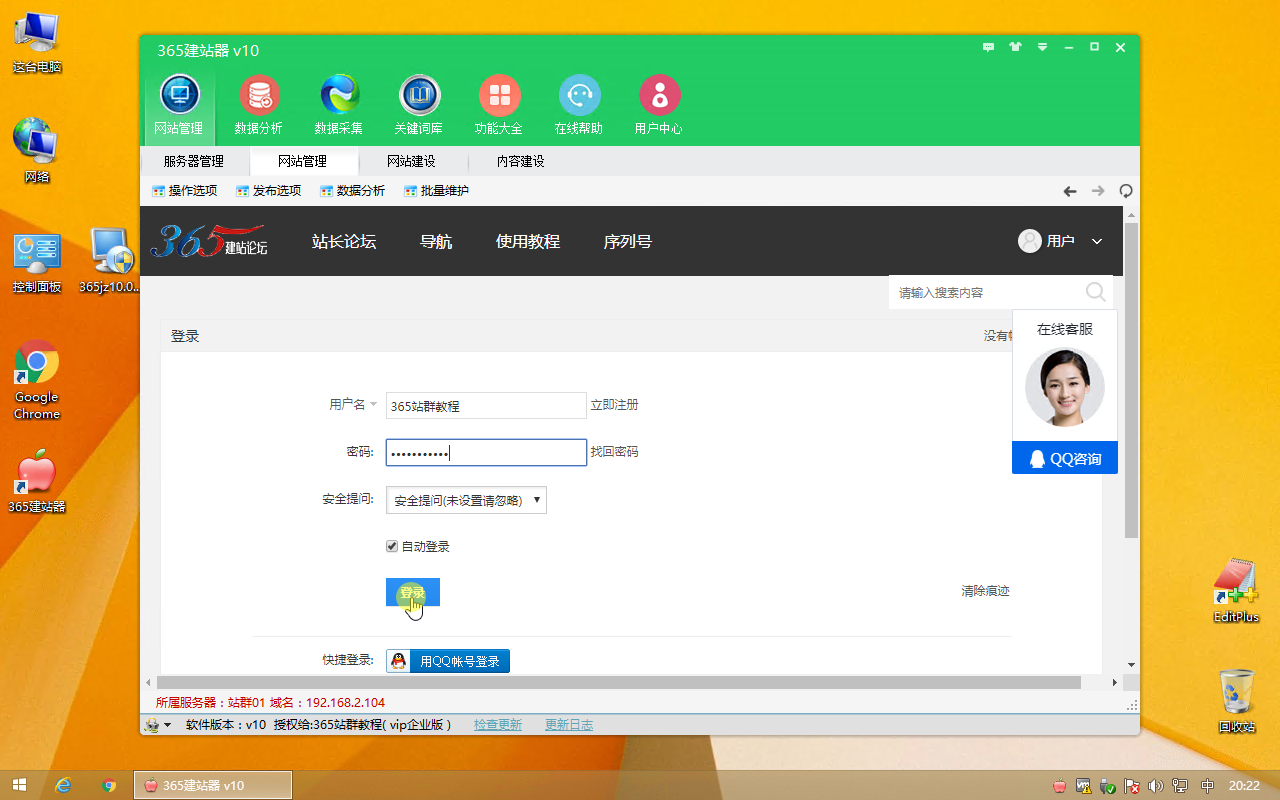Image resolution: width=1280 pixels, height=800 pixels.
Task: Open 发布选项 menu
Action: pyautogui.click(x=269, y=191)
